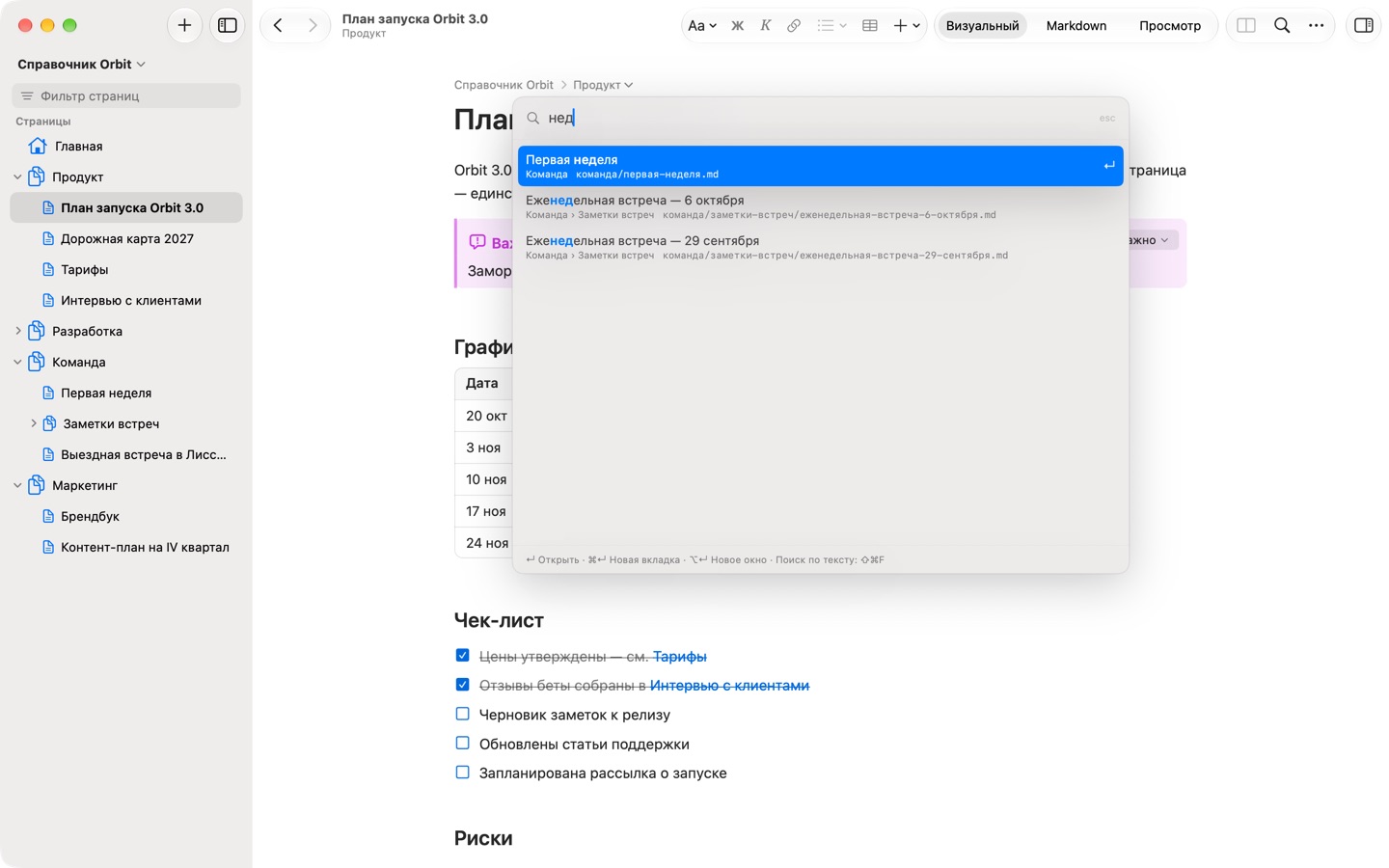Uncheck 'Цены утверждены' checklist item
This screenshot has height=868, width=1389.
463,656
